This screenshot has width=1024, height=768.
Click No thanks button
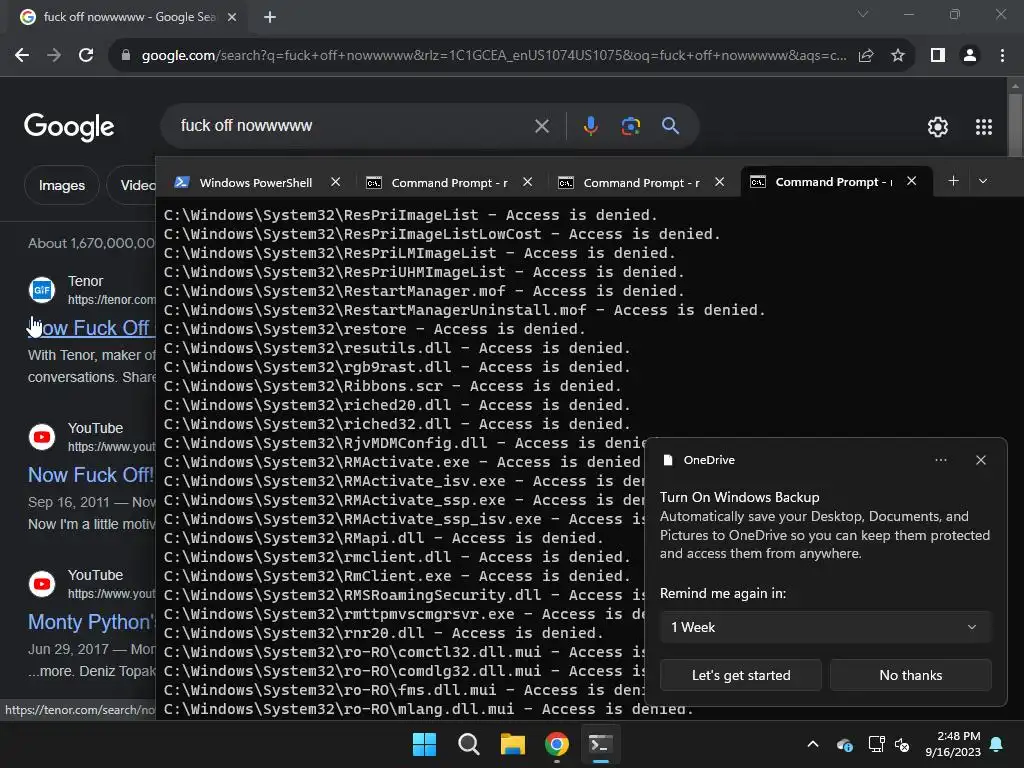[910, 675]
